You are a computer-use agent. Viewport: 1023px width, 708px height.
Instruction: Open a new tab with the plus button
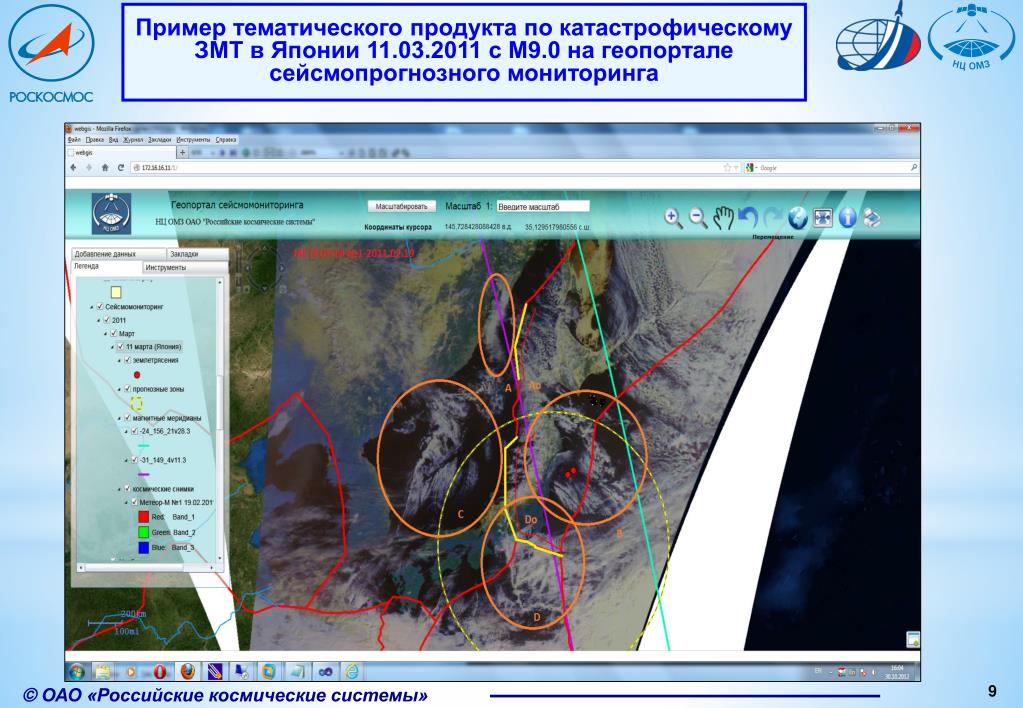pyautogui.click(x=183, y=153)
